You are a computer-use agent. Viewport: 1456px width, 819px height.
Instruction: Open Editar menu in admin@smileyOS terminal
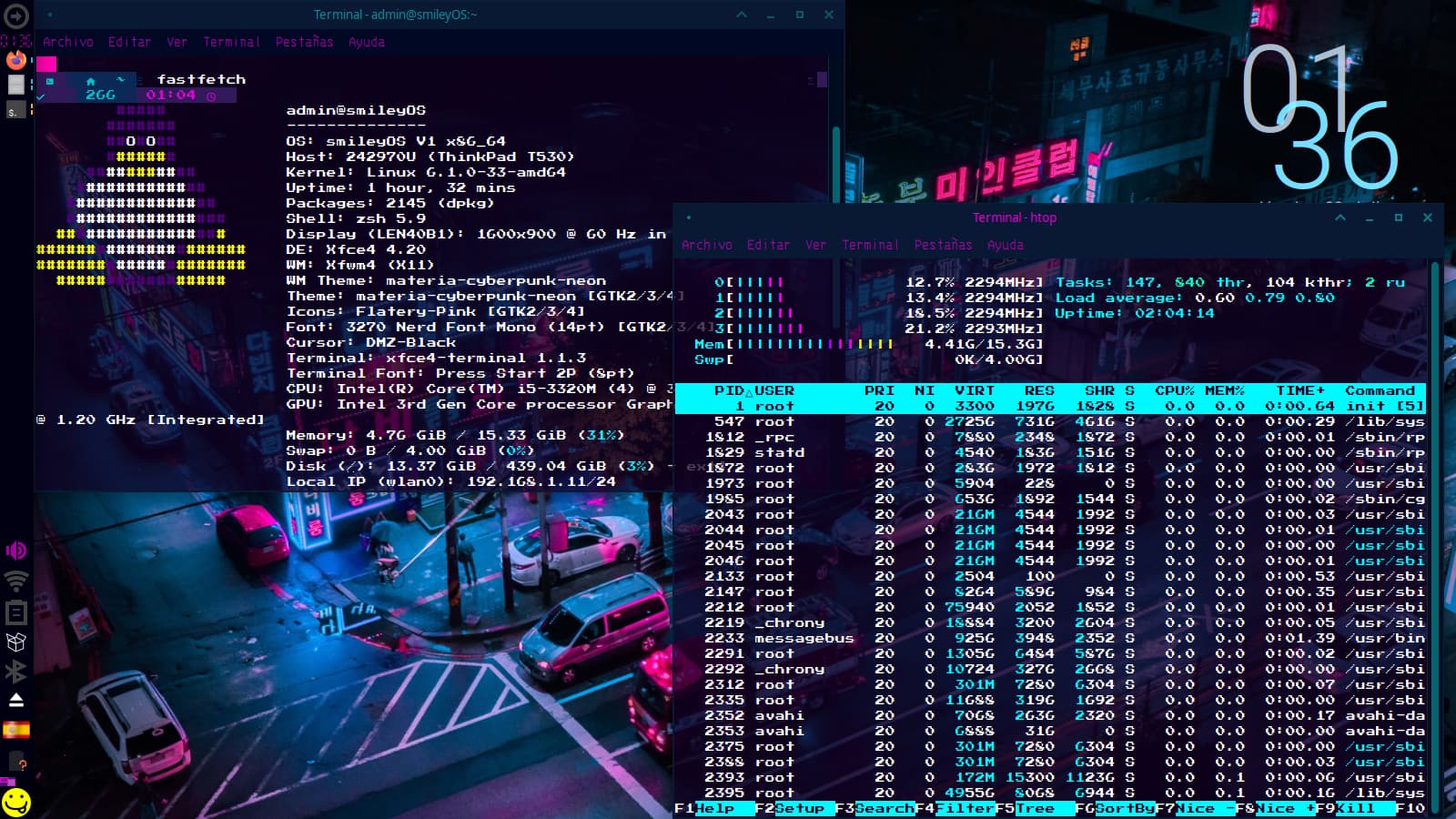click(x=130, y=42)
